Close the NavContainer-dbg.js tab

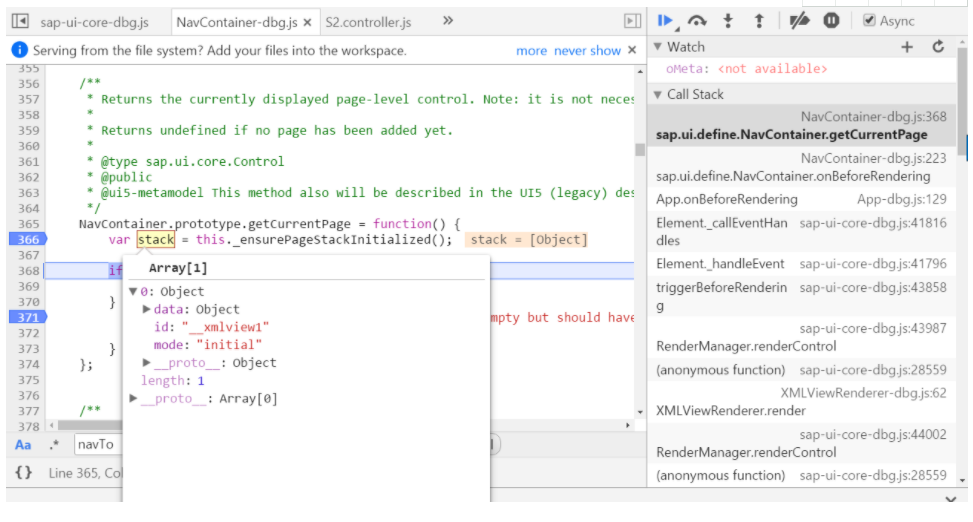(x=307, y=23)
